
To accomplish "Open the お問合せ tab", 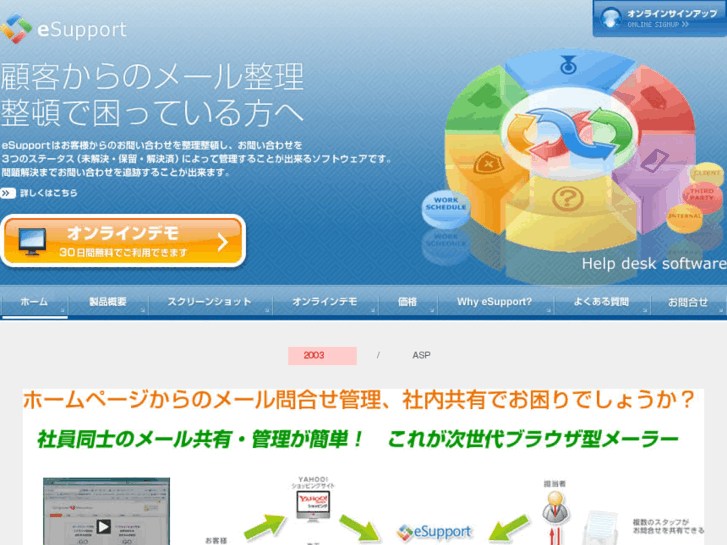I will (688, 302).
